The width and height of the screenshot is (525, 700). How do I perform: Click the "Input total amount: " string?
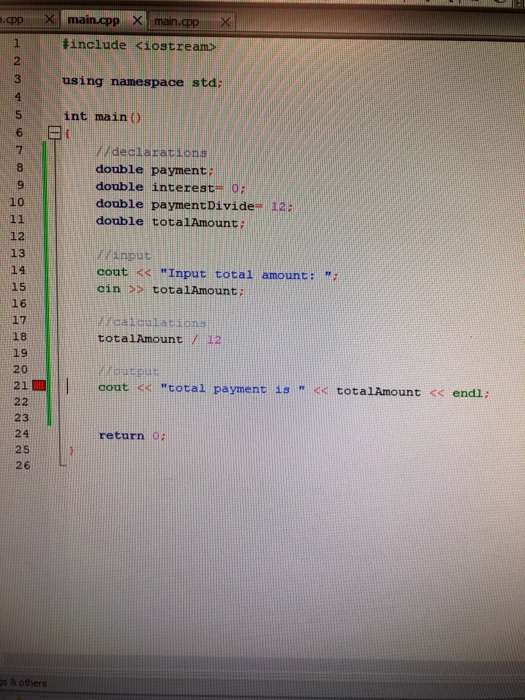pos(246,275)
